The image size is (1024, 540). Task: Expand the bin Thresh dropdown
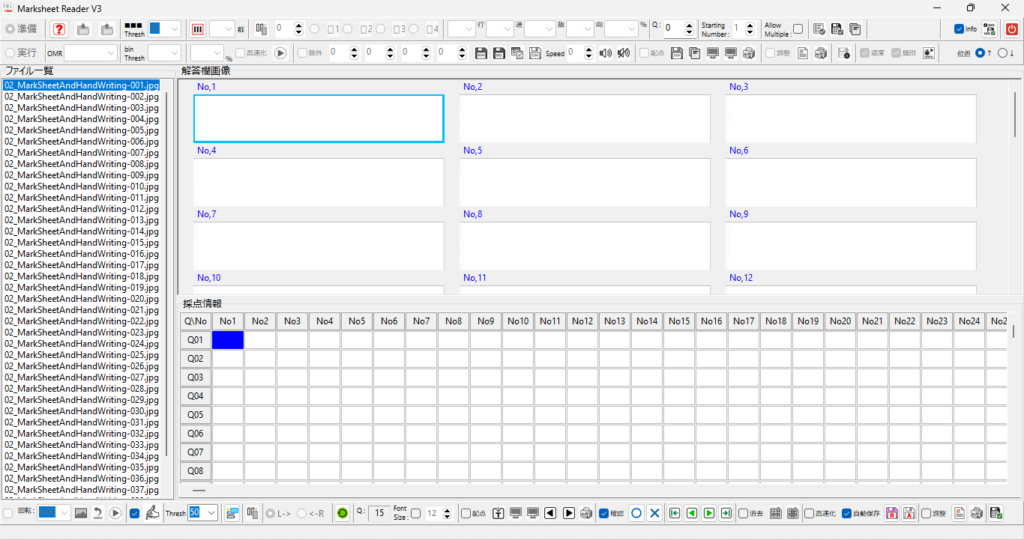(164, 53)
